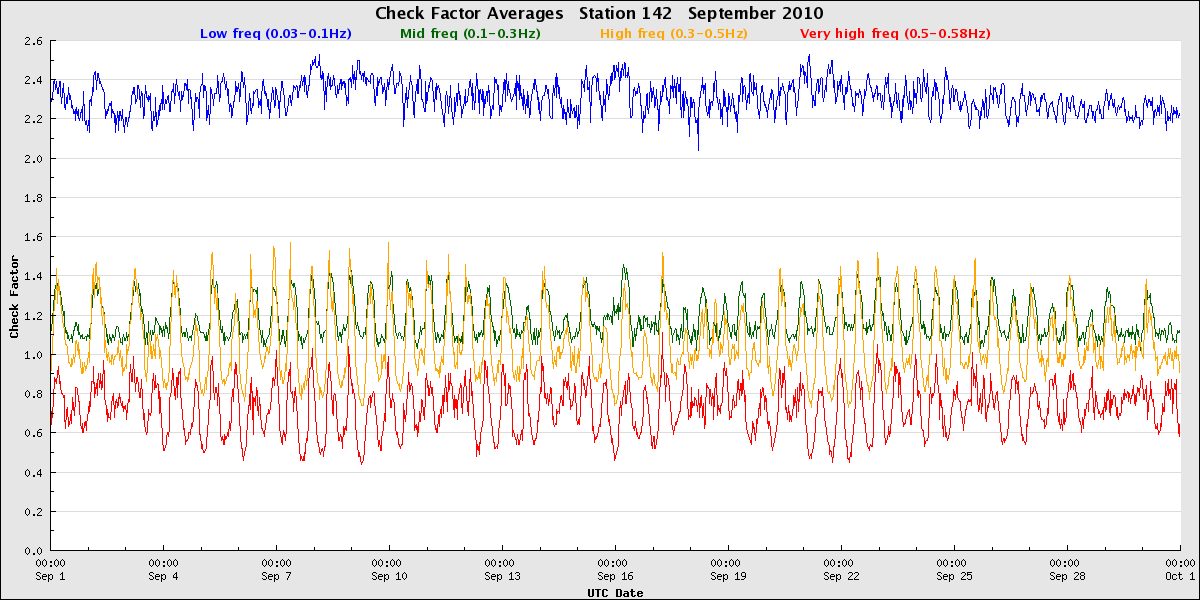Click the "Sep 22" date label
This screenshot has width=1200, height=600.
coord(841,577)
